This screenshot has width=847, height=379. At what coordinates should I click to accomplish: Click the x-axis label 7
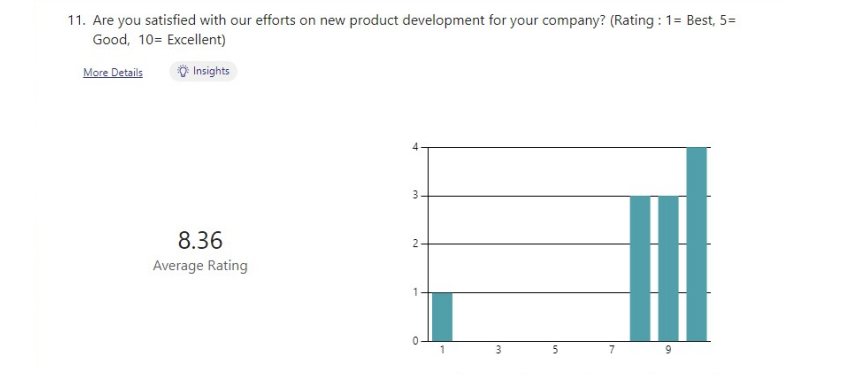tap(611, 350)
